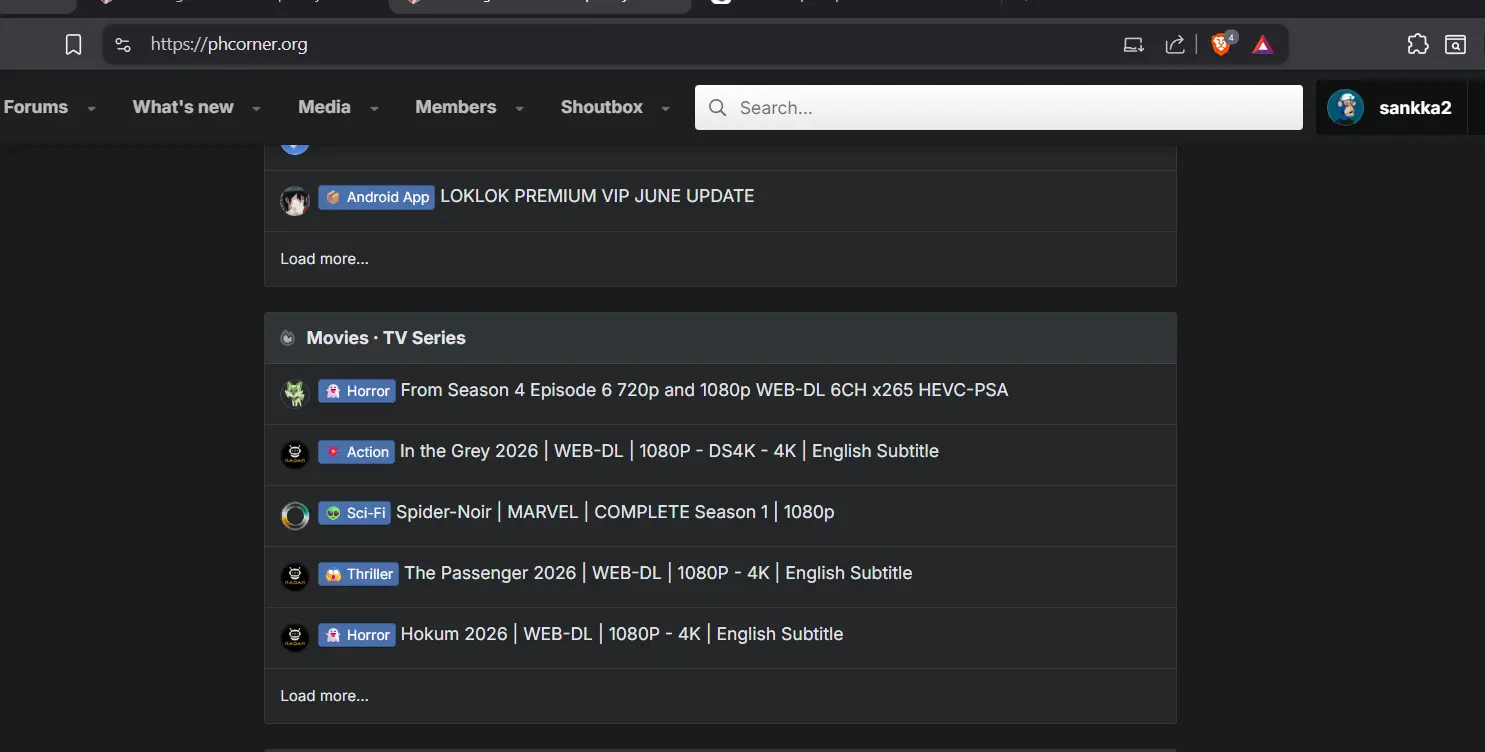Screen dimensions: 1485x752
Task: Click the Android App prefix tag
Action: pos(377,197)
